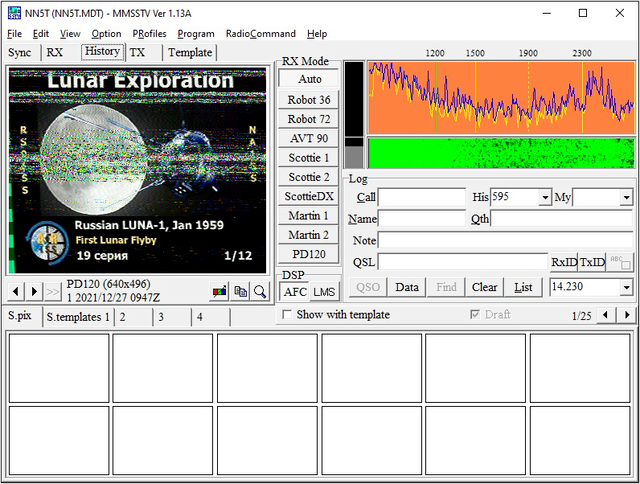Select Scottie 2 RX mode
640x484 pixels.
[x=309, y=177]
